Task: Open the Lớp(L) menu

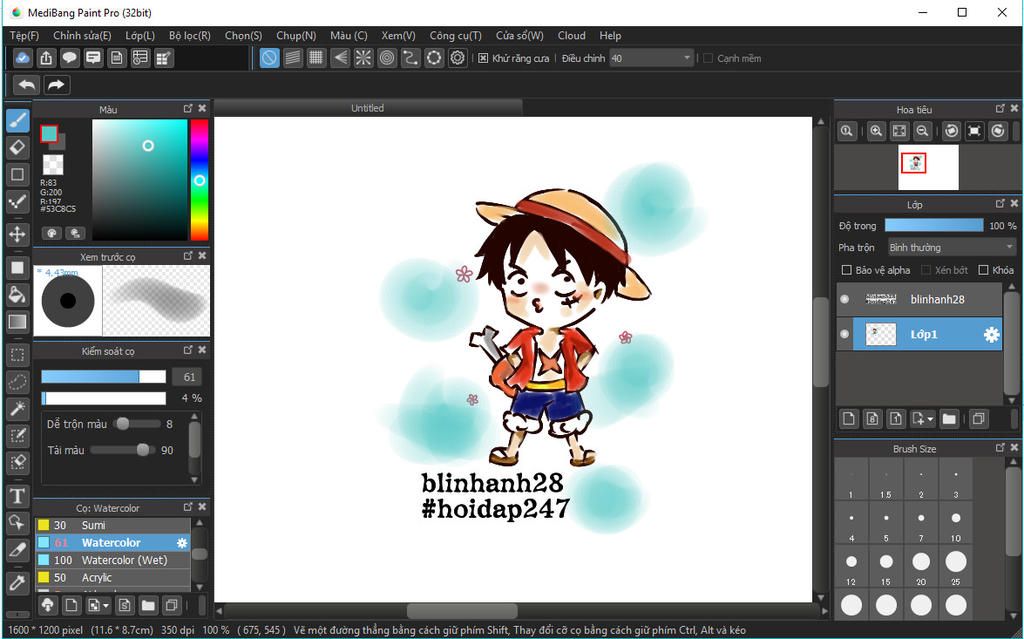Action: coord(140,36)
